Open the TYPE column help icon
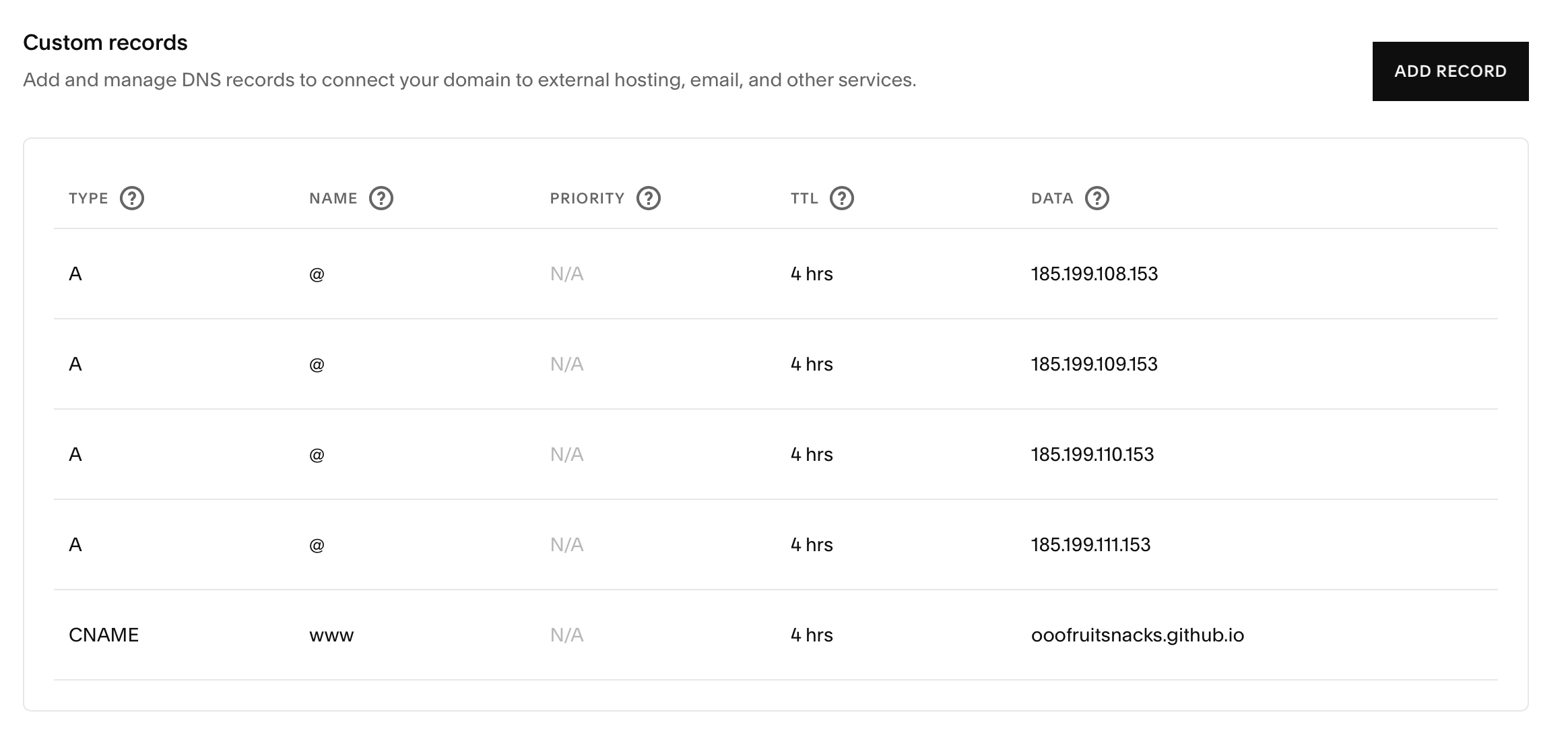The width and height of the screenshot is (1568, 756). click(x=132, y=198)
